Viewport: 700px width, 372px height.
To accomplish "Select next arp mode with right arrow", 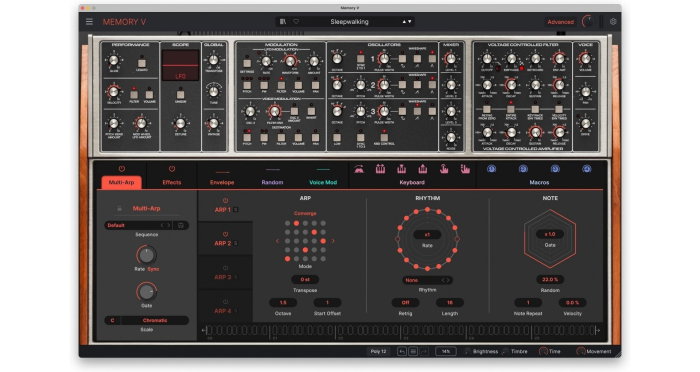I will (333, 241).
